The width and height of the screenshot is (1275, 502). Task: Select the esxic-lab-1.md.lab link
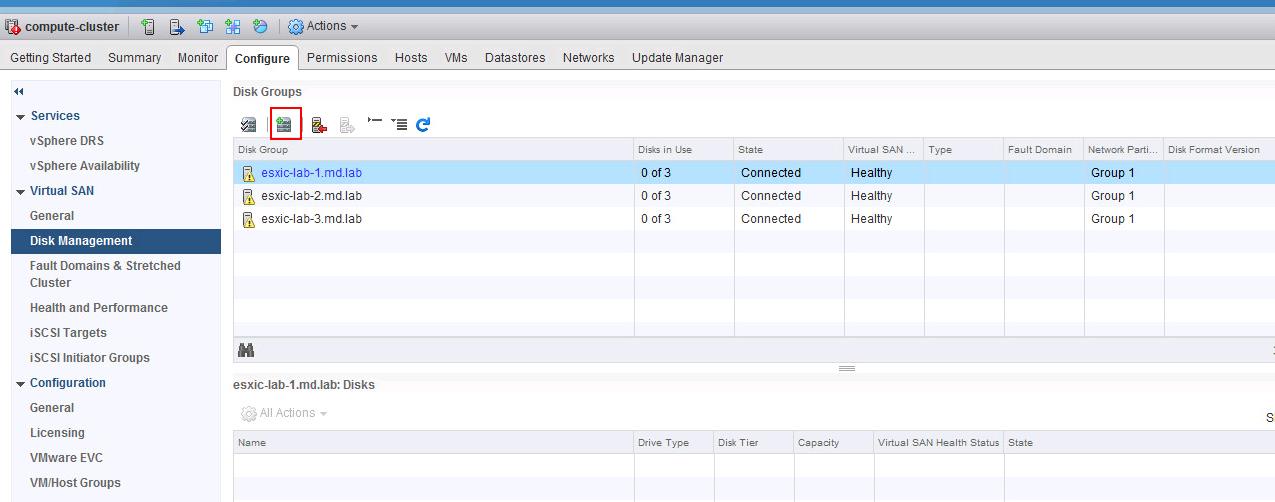click(311, 173)
